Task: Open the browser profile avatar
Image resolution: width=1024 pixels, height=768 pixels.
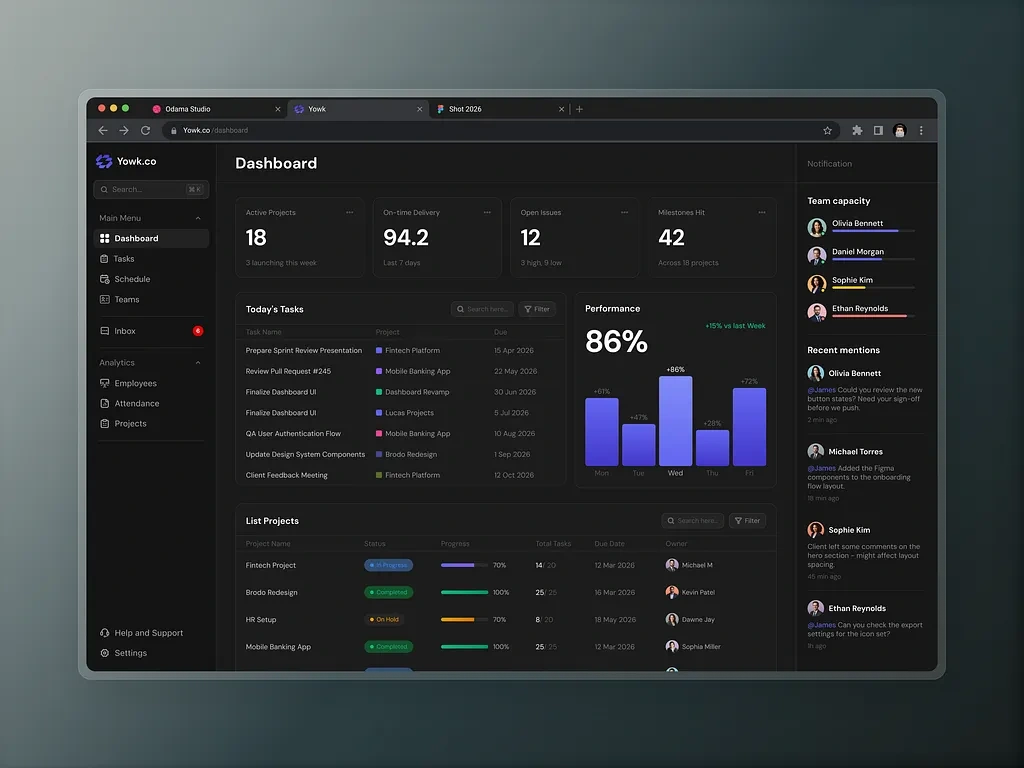Action: 900,131
